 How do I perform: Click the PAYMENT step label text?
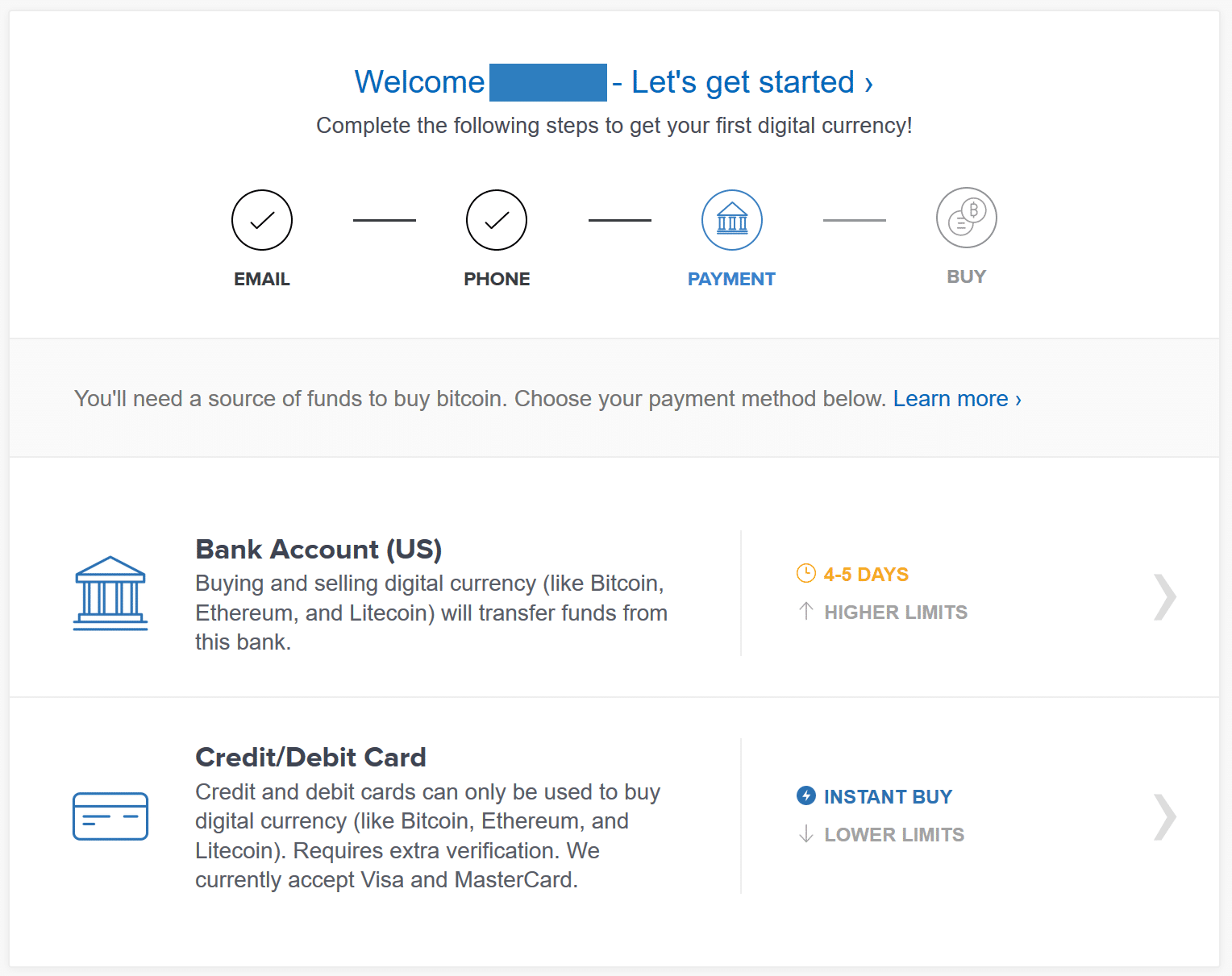tap(731, 278)
